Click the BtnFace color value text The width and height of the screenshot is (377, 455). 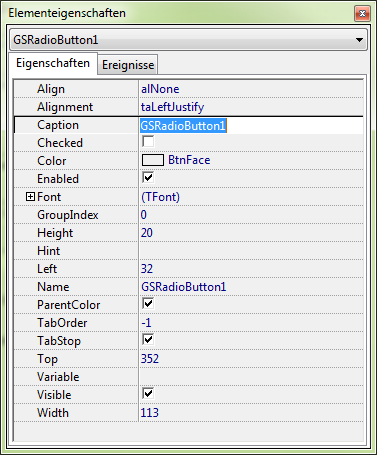(189, 160)
